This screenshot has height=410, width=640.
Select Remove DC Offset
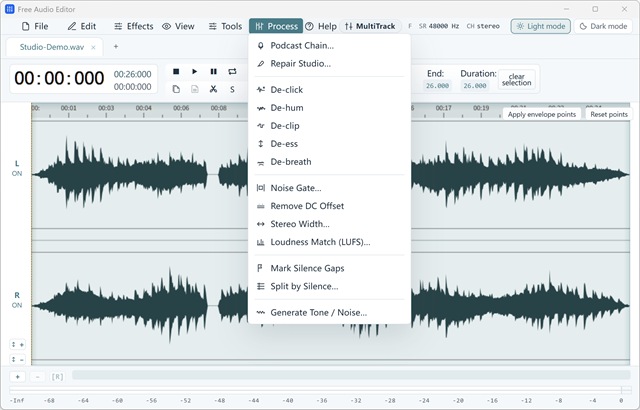coord(329,206)
